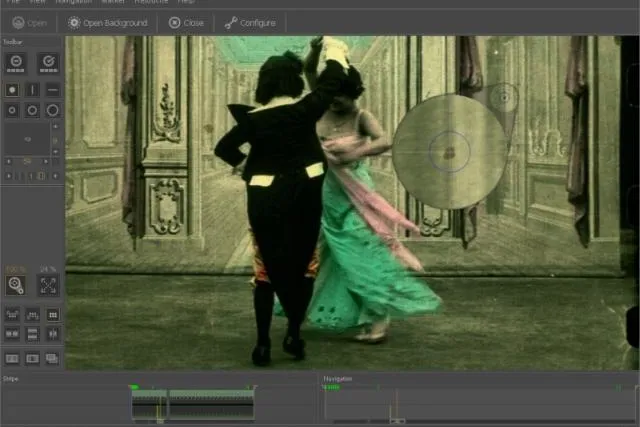
Task: Choose the dot brush shape
Action: [12, 90]
